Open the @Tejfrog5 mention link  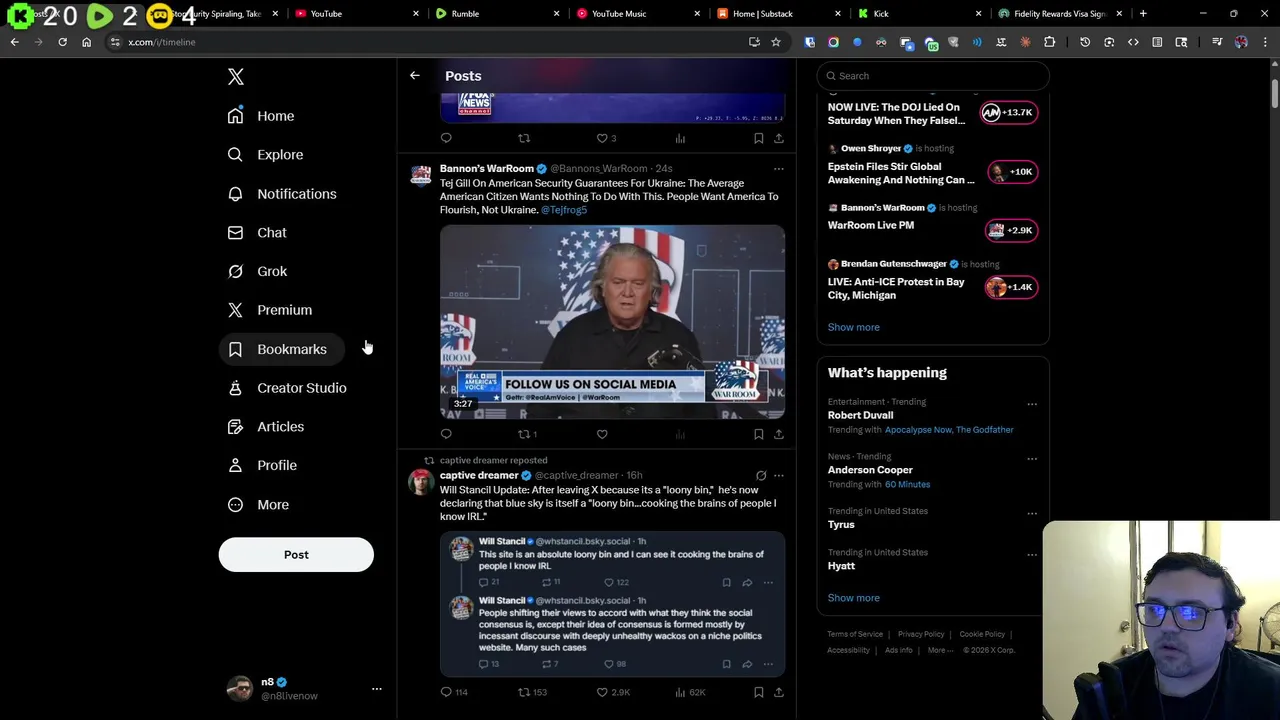point(564,210)
